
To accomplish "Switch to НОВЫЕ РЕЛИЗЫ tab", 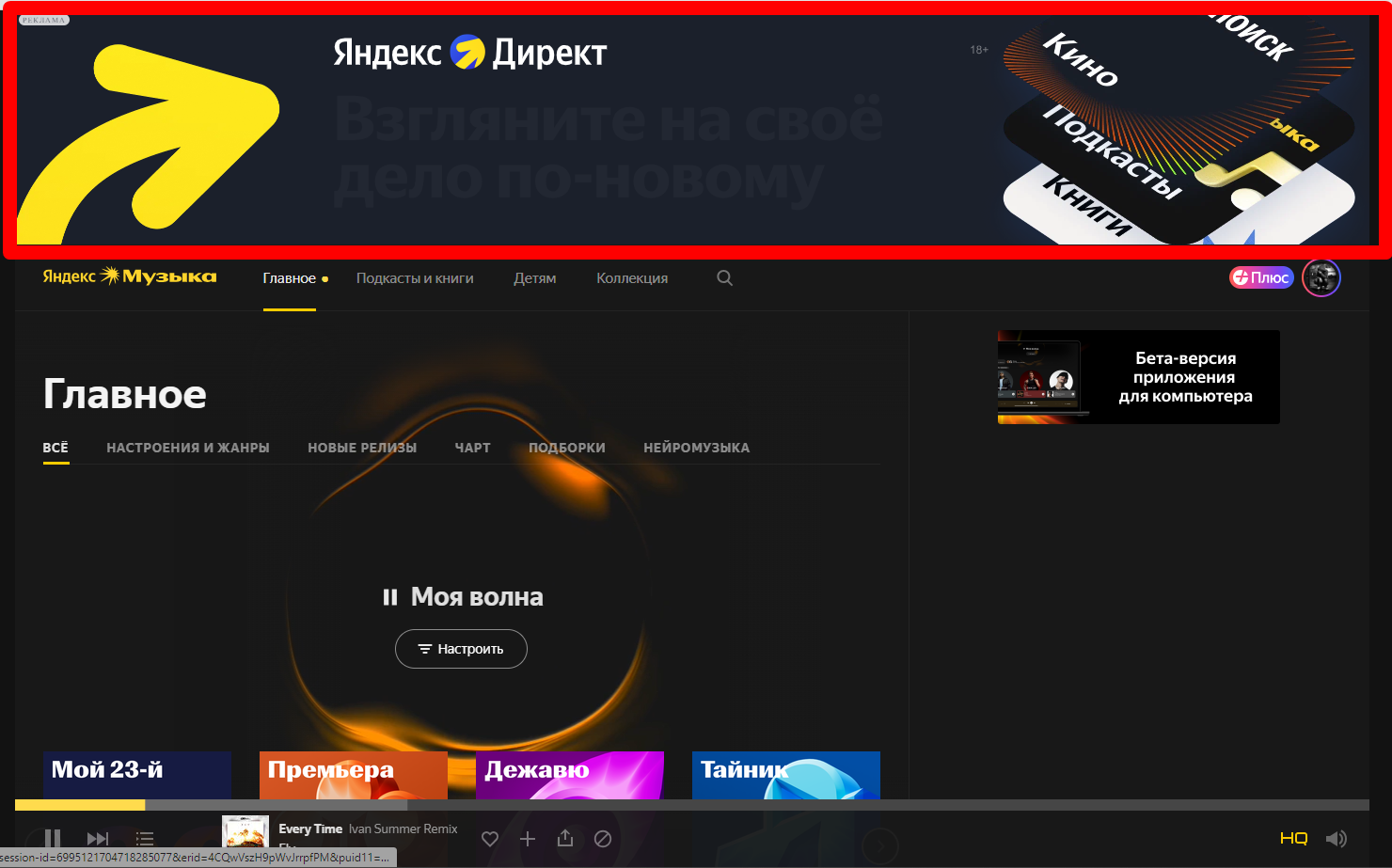I will pos(362,448).
